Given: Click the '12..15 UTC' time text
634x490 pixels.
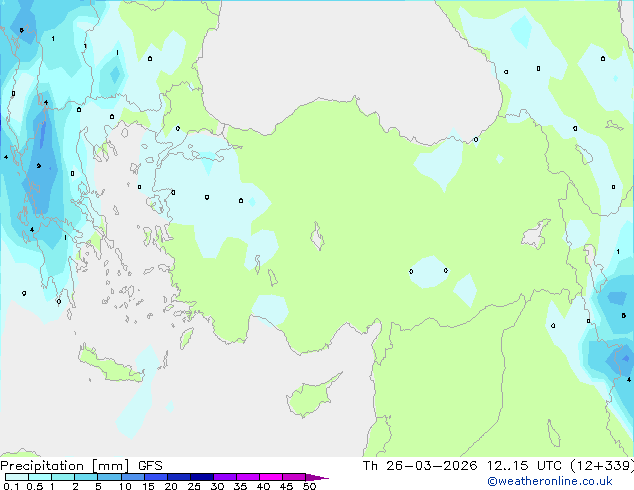Looking at the screenshot, I should pos(524,466).
